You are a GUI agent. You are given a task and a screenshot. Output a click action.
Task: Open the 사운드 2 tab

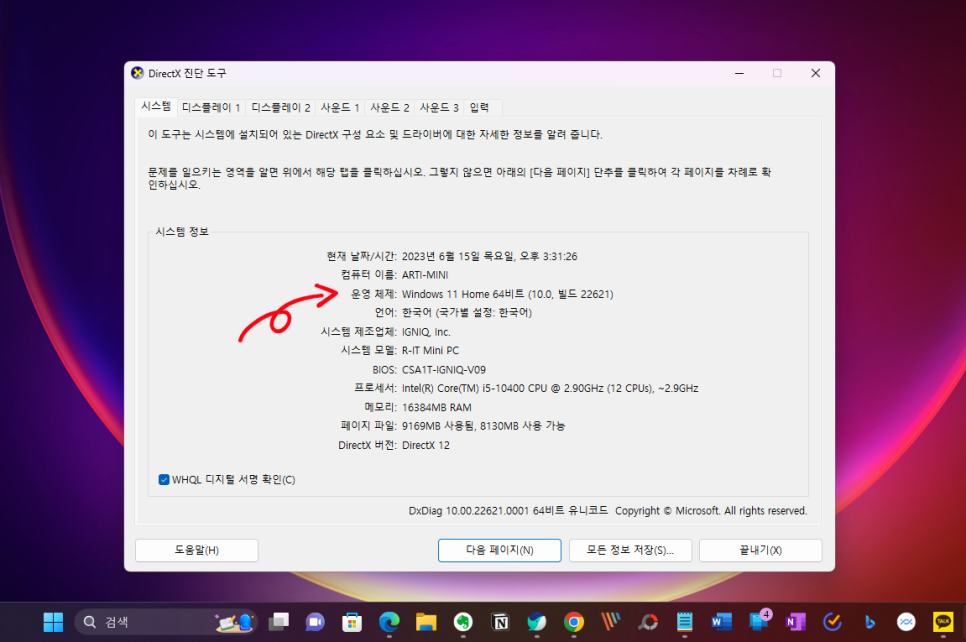(390, 108)
